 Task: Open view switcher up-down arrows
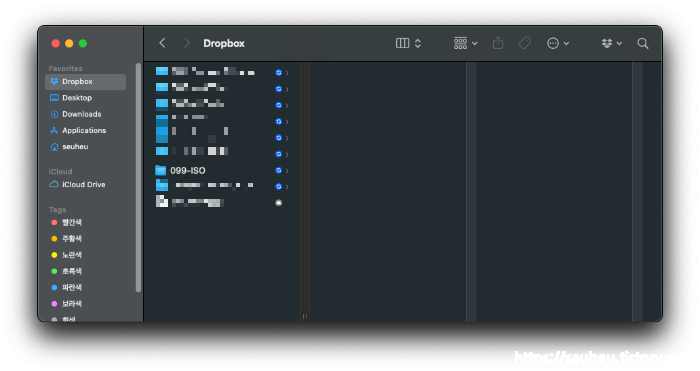coord(418,43)
